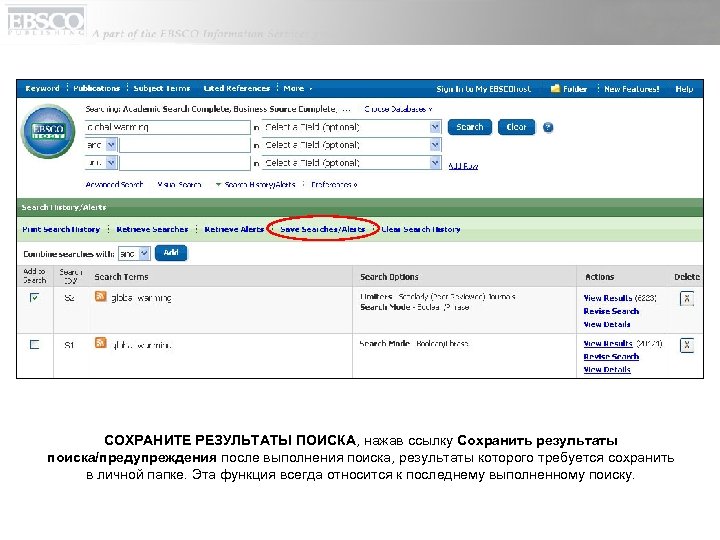This screenshot has height=540, width=720.
Task: Click RSS feed icon for search S2
Action: click(101, 296)
